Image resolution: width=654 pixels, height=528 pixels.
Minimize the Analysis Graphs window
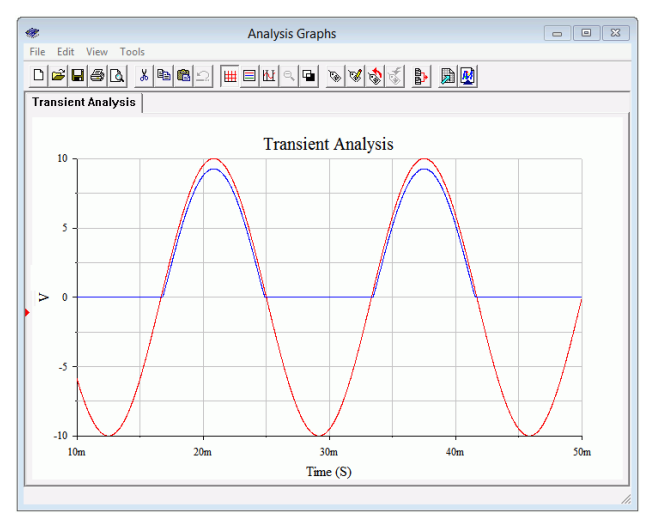(x=557, y=33)
